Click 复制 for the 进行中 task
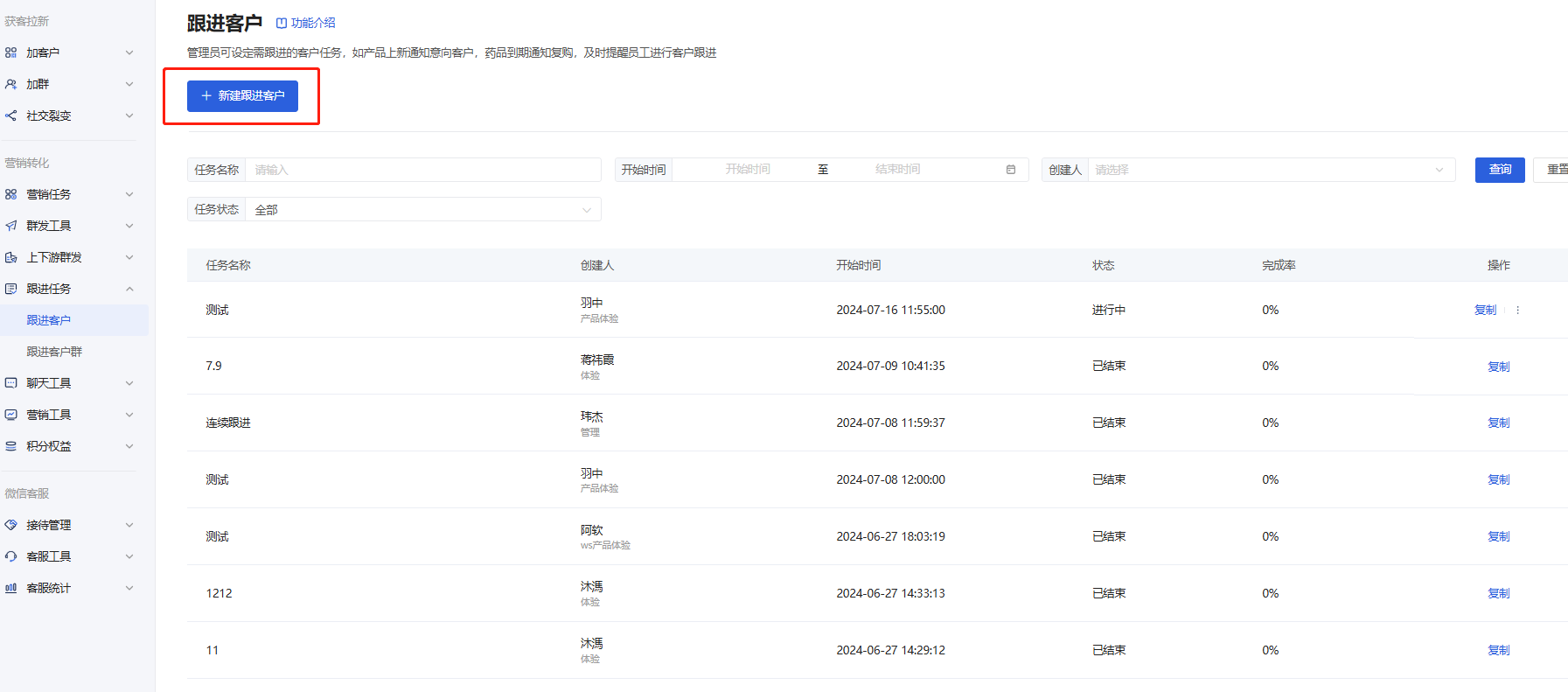This screenshot has height=692, width=1568. point(1486,310)
